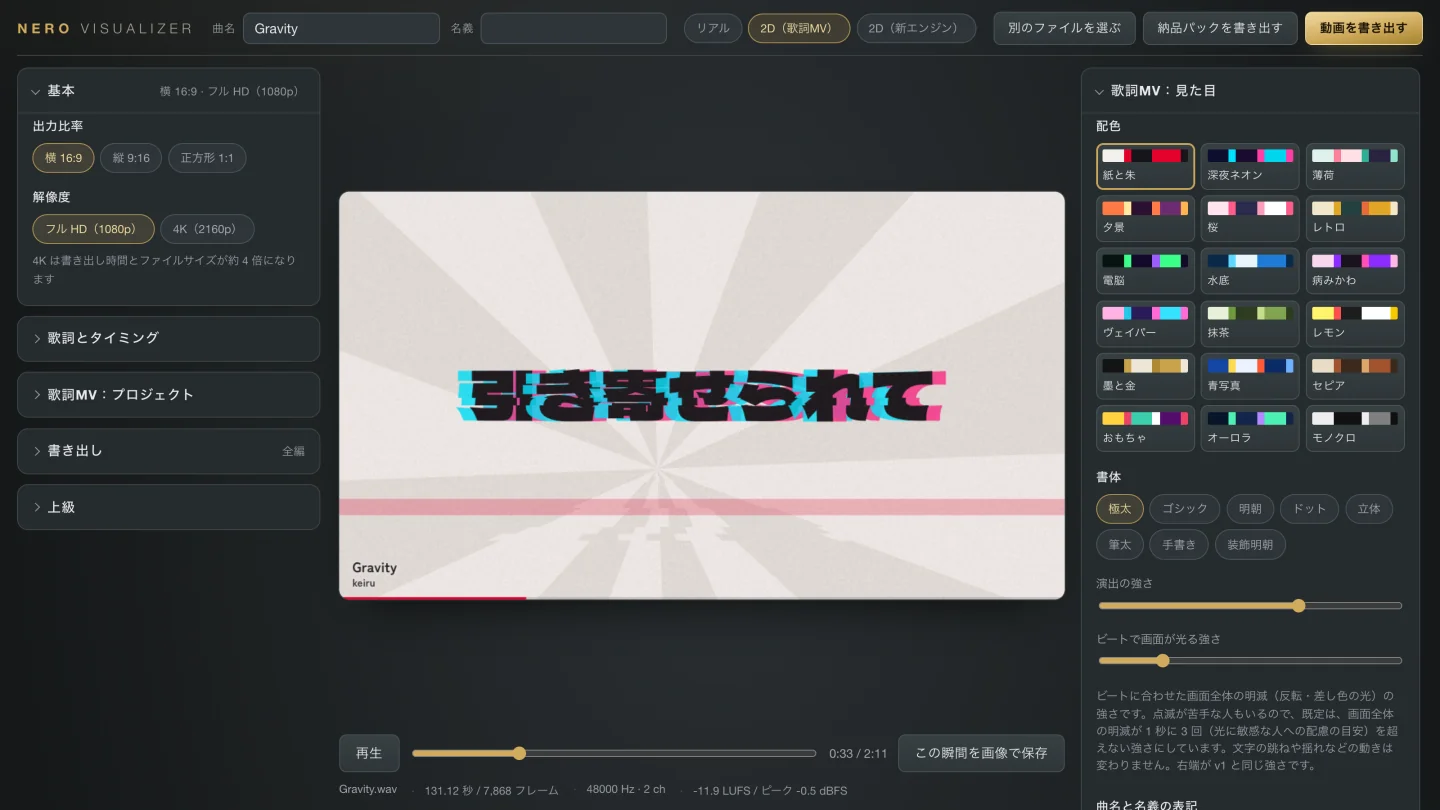Click the 曲名 field containing Gravity
Screen dimensions: 1440x810
click(x=341, y=28)
